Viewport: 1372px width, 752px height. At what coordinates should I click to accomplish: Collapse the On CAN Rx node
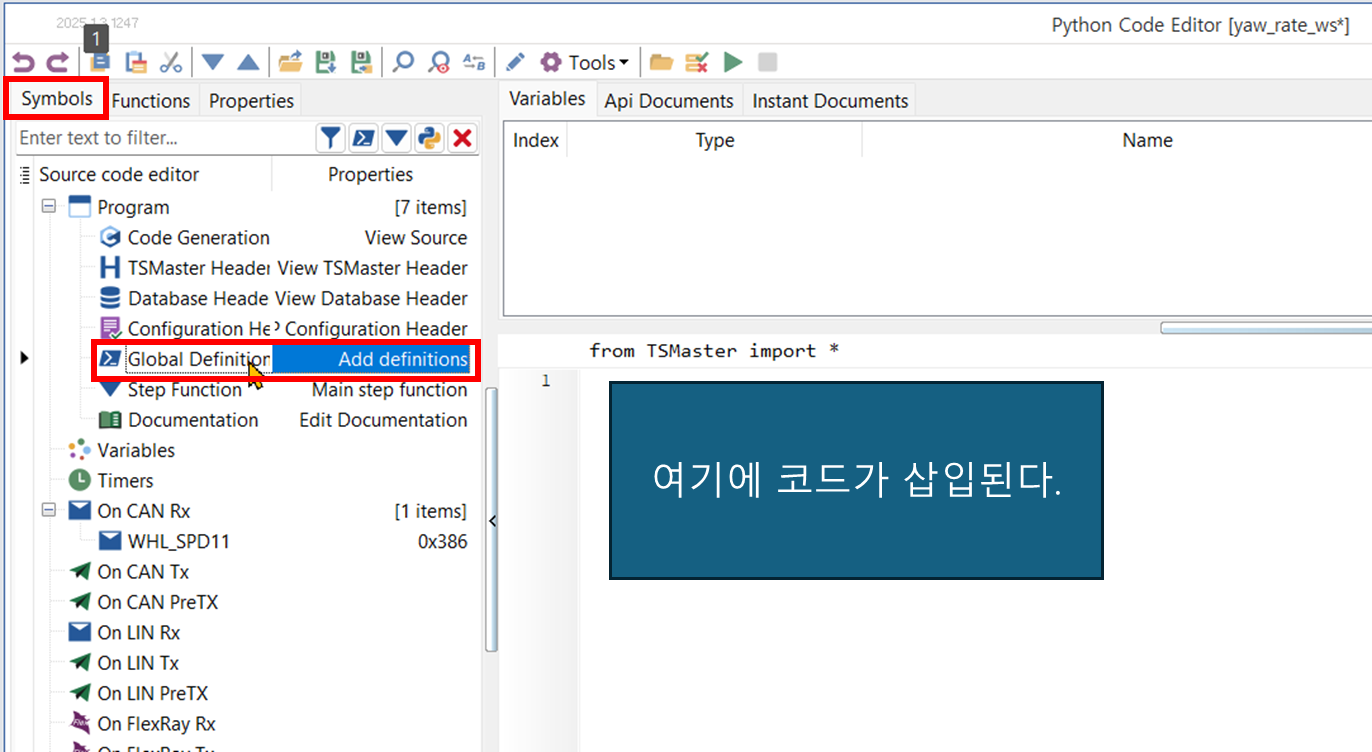click(48, 510)
